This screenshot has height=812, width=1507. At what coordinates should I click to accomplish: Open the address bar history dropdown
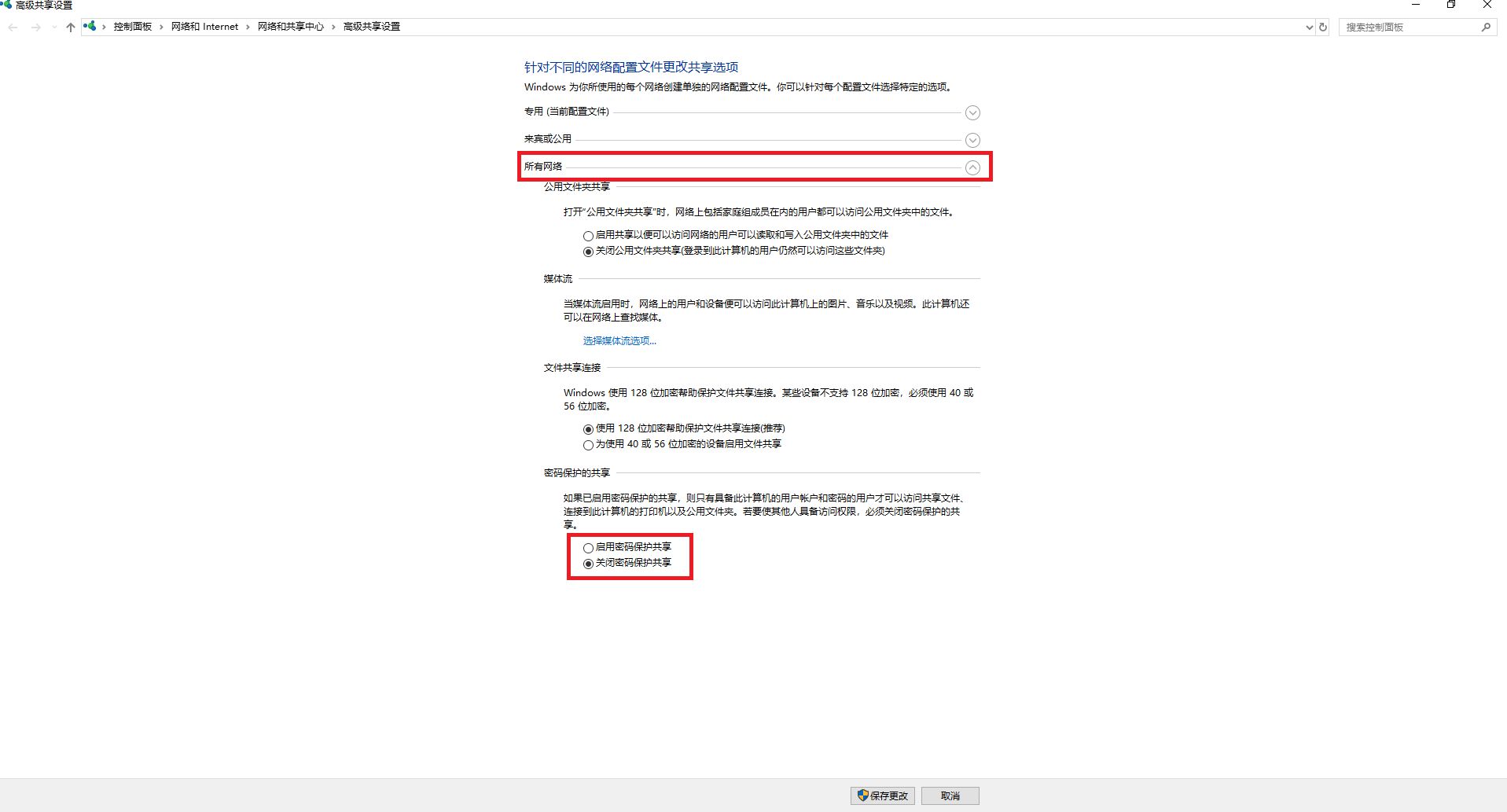tap(1309, 28)
